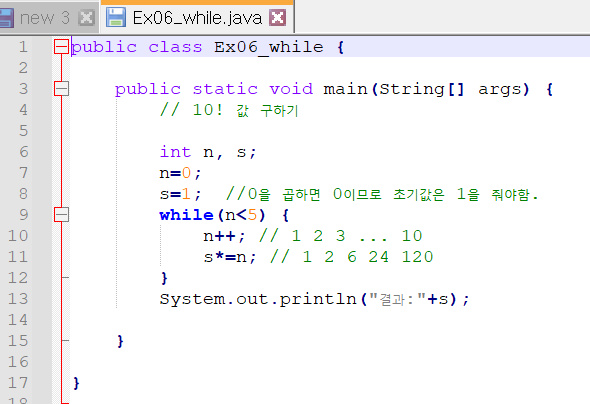
Task: Click line number 17 in the margin
Action: point(18,383)
